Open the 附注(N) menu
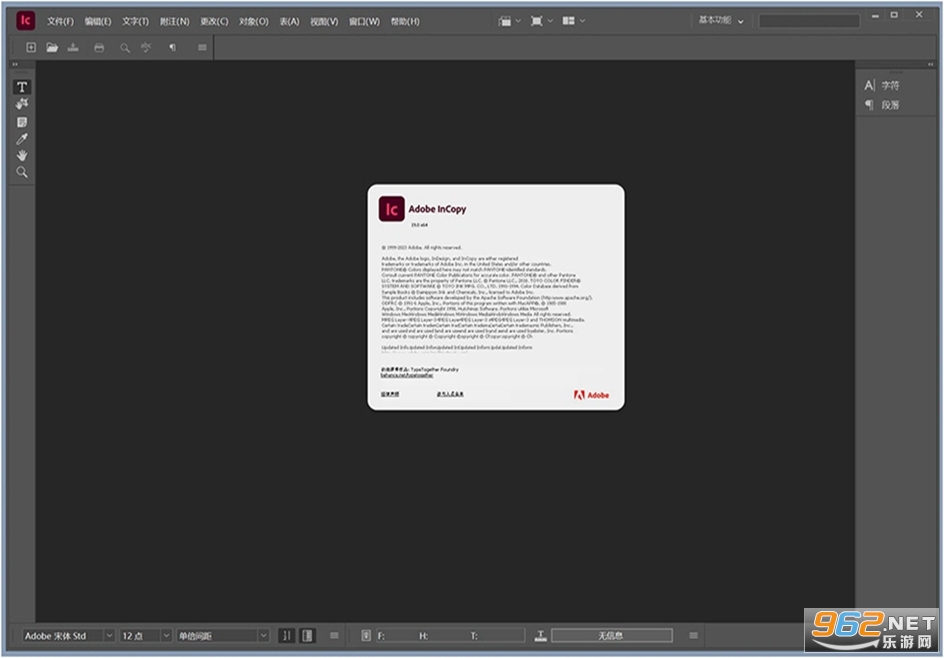This screenshot has height=658, width=944. point(174,21)
